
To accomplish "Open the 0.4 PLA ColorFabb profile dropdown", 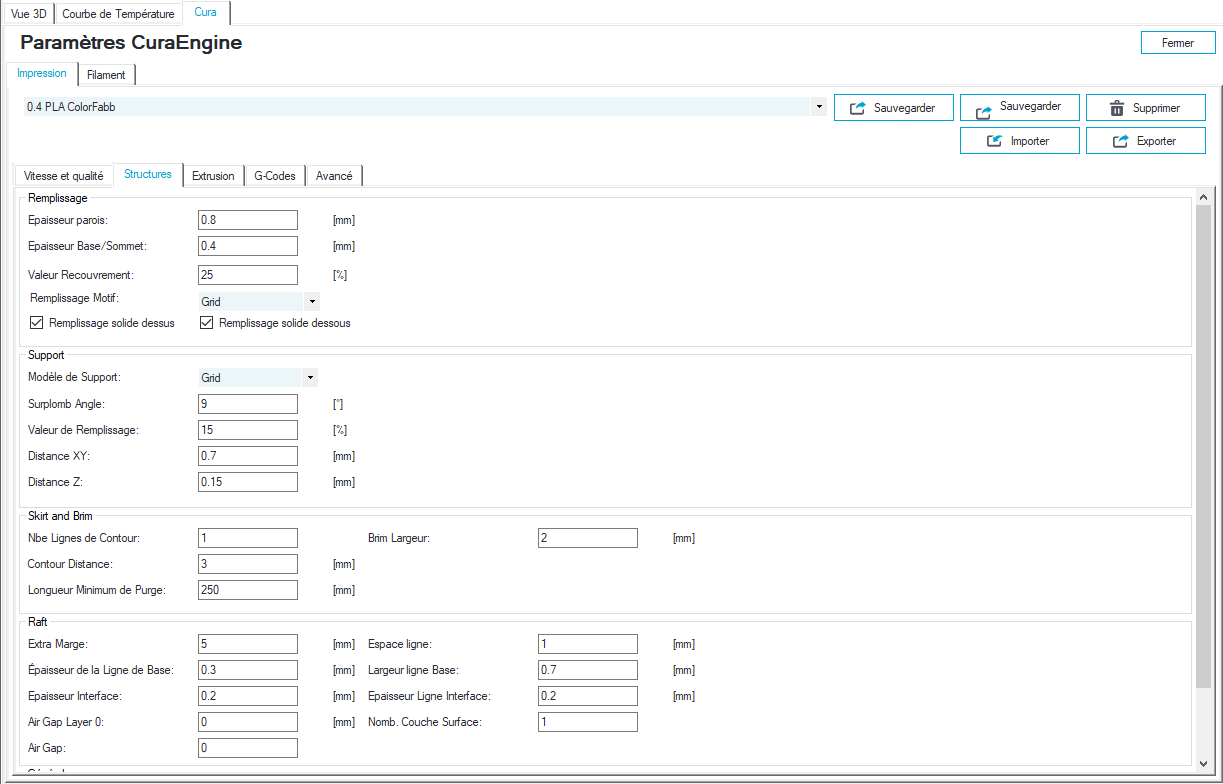I will (819, 107).
